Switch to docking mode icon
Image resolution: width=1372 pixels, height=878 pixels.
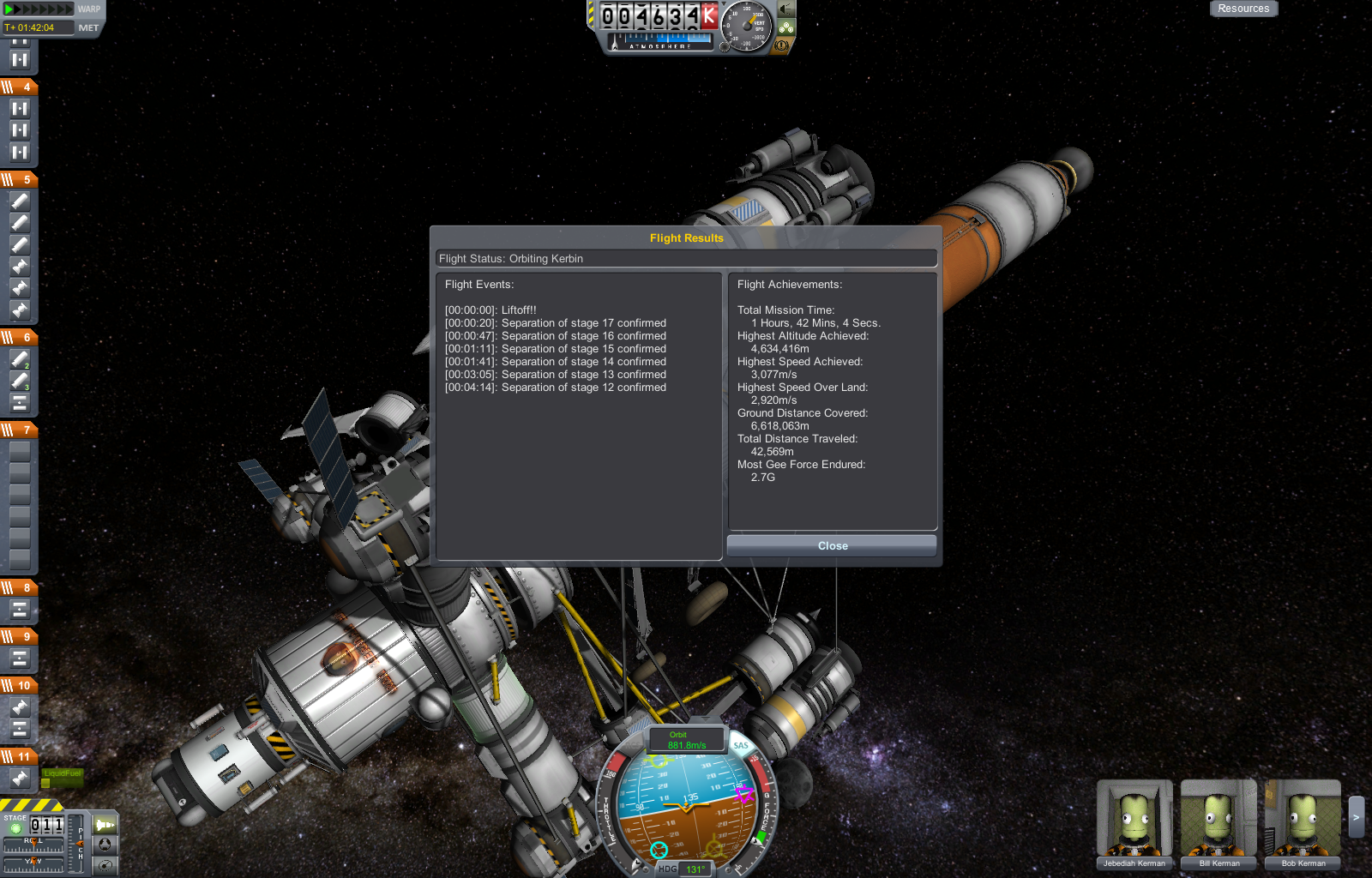point(105,845)
